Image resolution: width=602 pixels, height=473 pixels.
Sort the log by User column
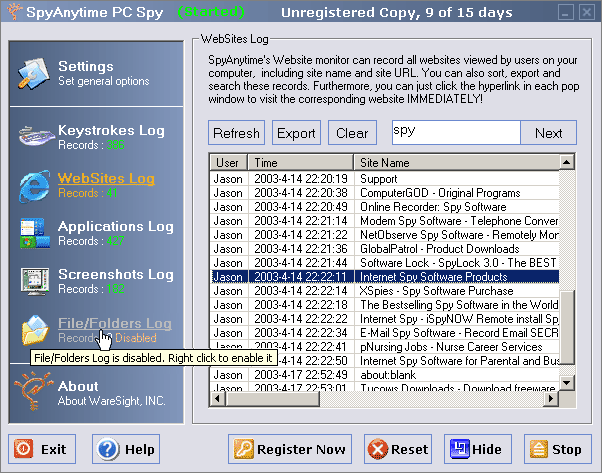coord(228,162)
